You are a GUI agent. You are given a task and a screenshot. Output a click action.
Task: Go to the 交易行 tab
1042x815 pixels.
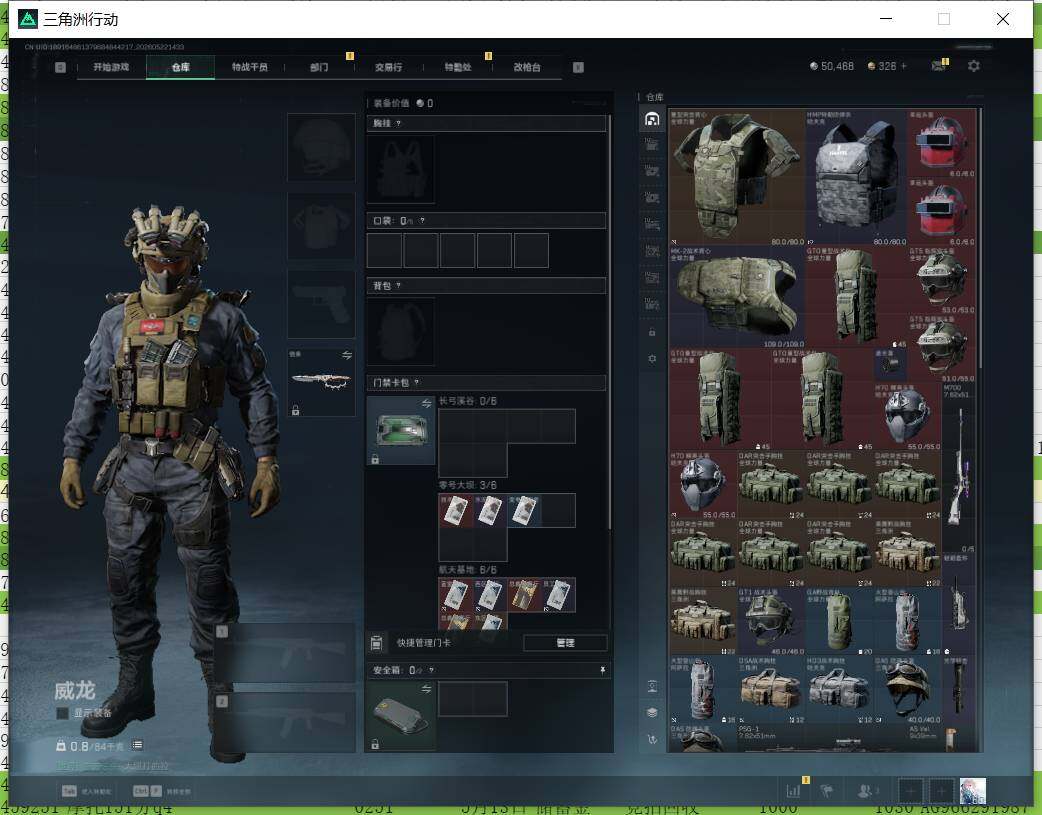388,67
